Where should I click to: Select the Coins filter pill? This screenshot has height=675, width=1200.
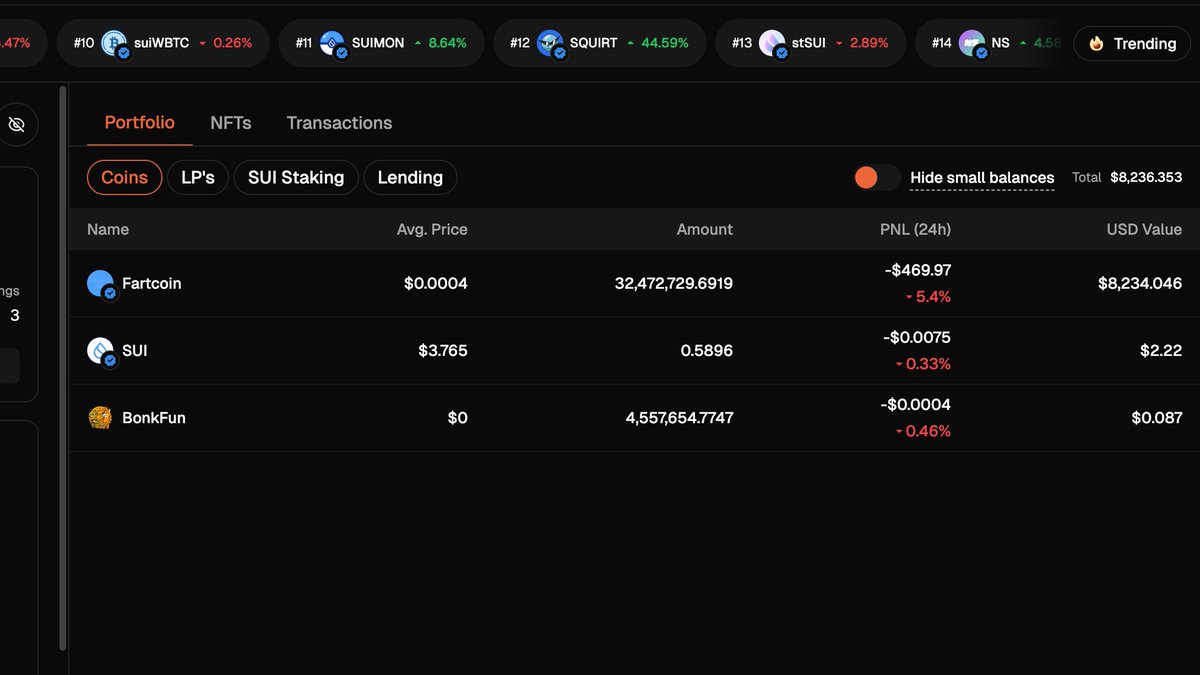(125, 177)
